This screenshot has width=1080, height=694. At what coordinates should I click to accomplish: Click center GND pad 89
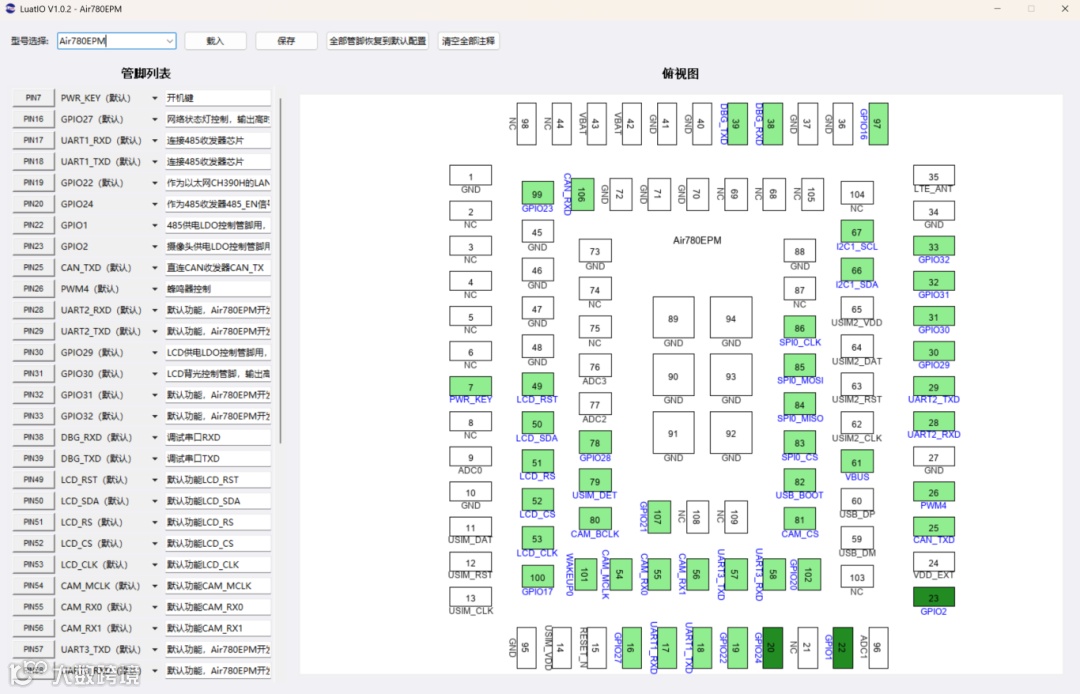pos(673,318)
